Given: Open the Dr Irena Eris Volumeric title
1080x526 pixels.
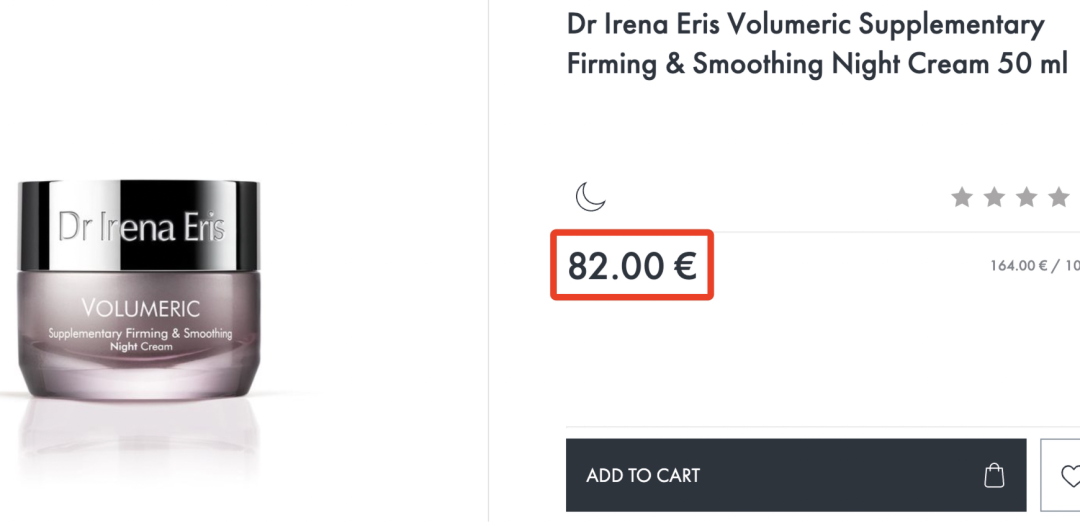Looking at the screenshot, I should point(806,25).
